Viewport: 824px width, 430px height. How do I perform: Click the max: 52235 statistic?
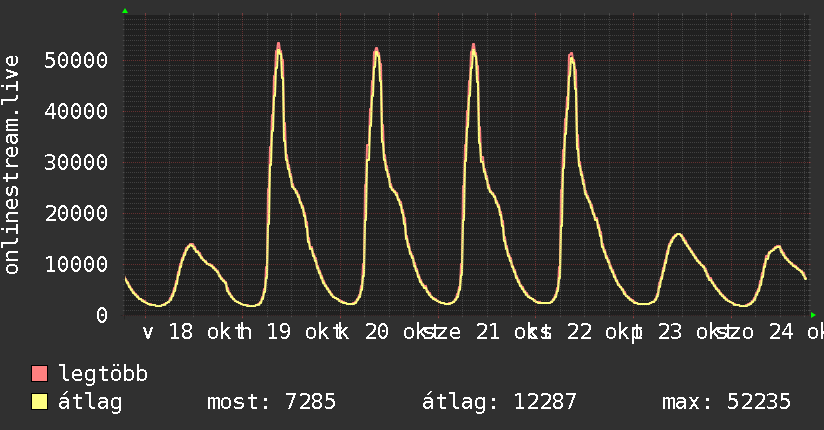726,402
